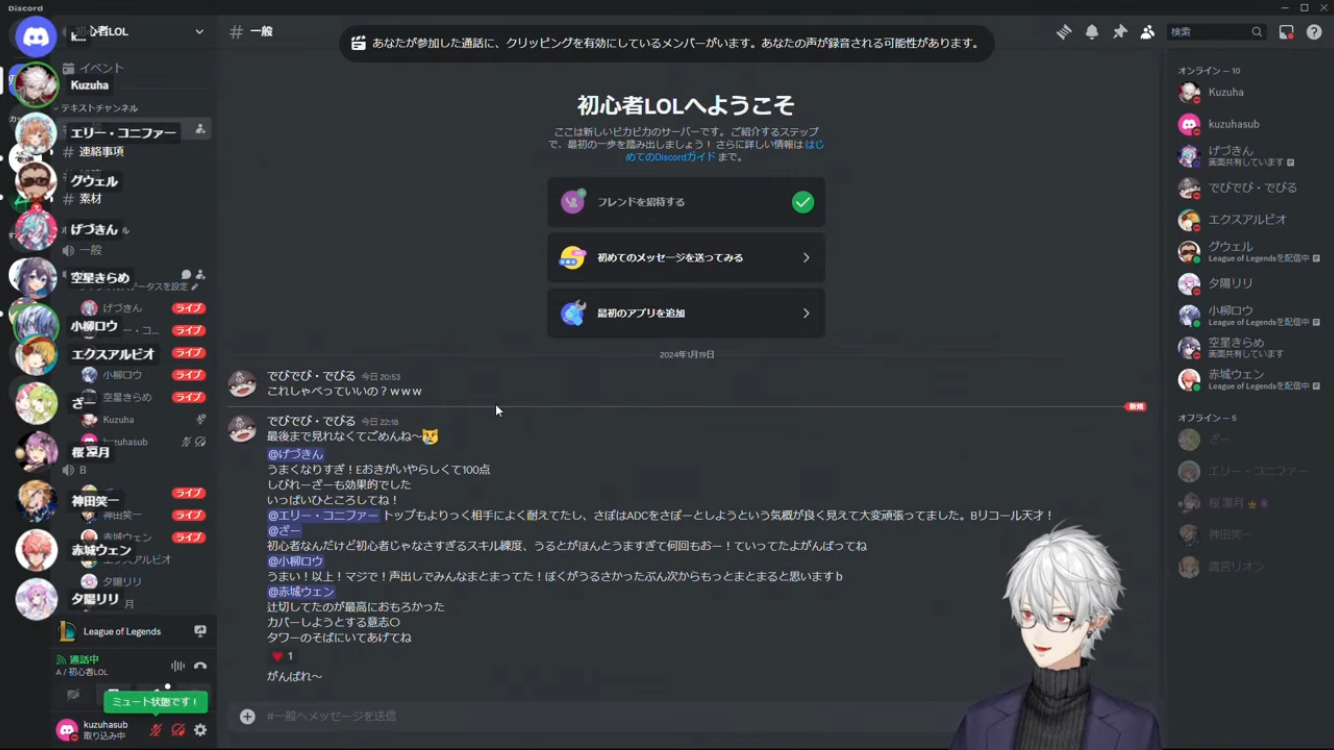Viewport: 1334px width, 750px height.
Task: Select Kuzuha server avatar in sidebar
Action: tap(36, 85)
